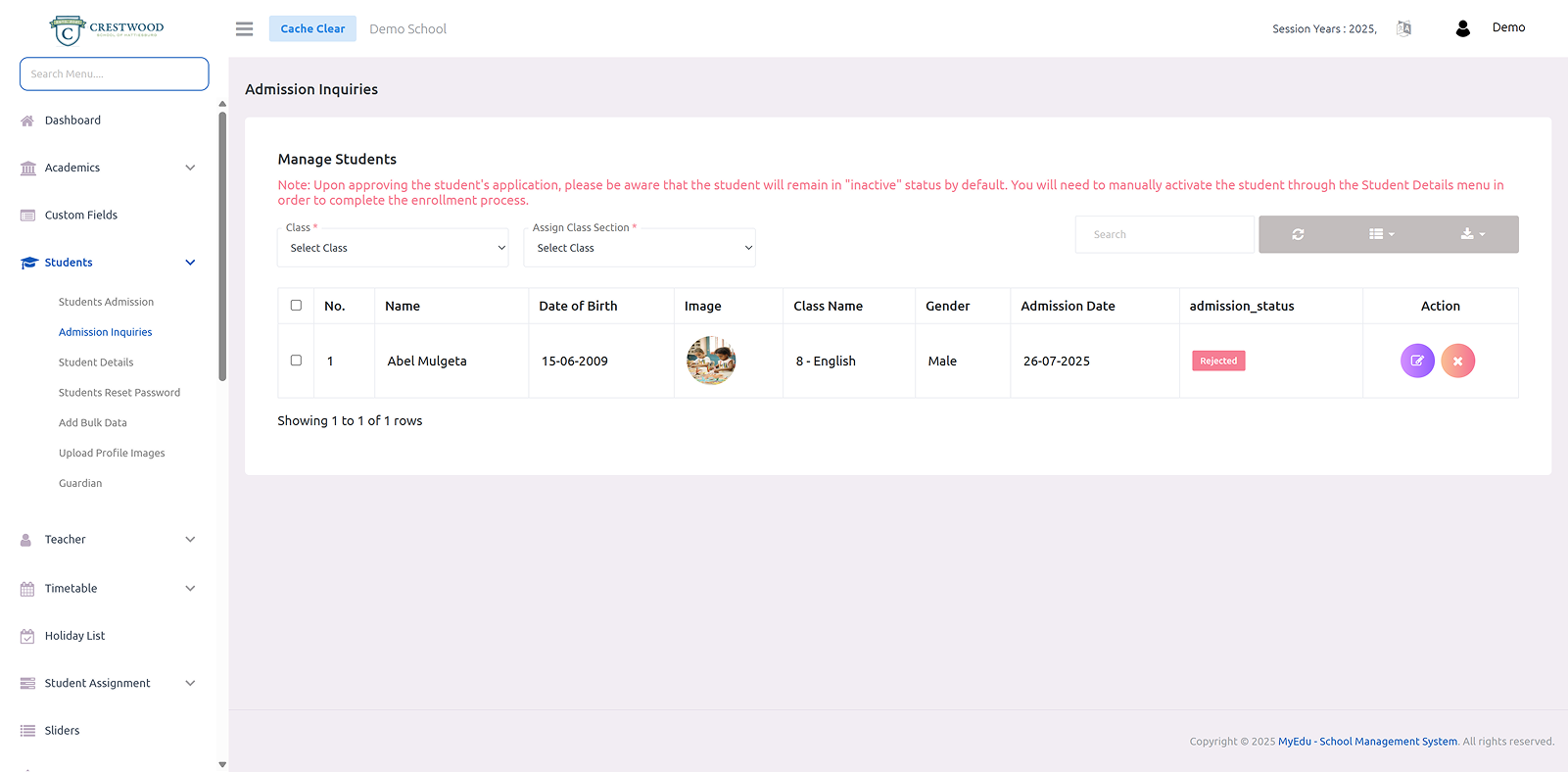1568x772 pixels.
Task: Check the checkbox for Abel Mulgeta's row
Action: (x=296, y=361)
